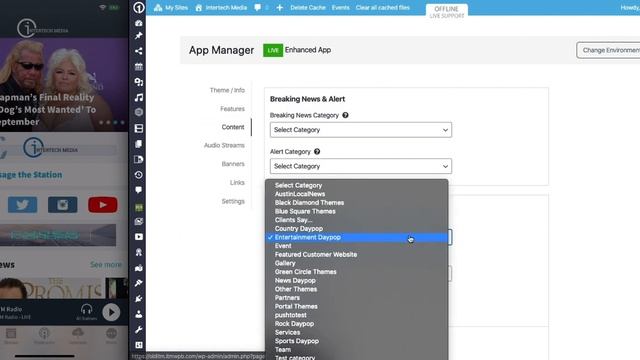Open the Breaking News Category dropdown
640x360 pixels.
(x=361, y=130)
